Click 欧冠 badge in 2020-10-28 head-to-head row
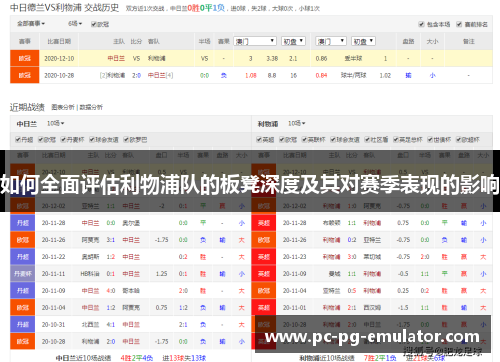 pyautogui.click(x=25, y=75)
